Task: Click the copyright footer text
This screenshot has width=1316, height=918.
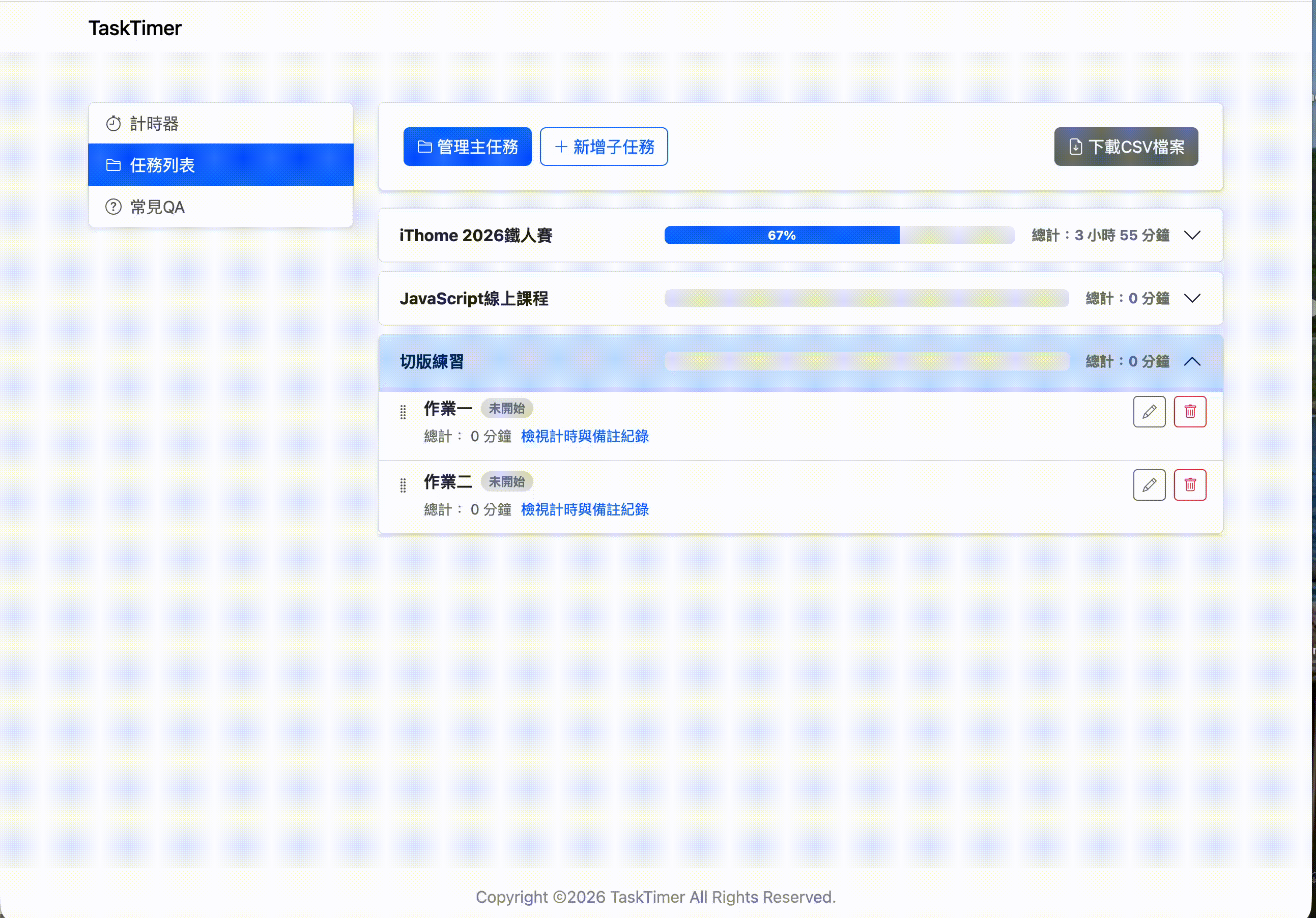Action: point(655,897)
